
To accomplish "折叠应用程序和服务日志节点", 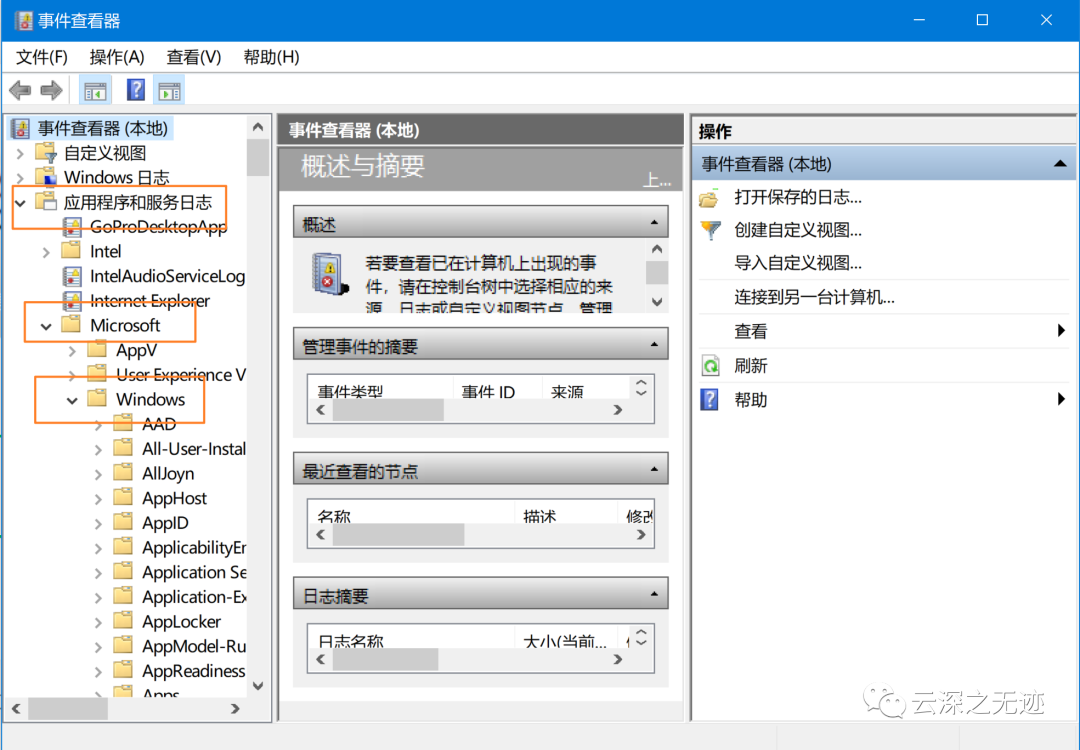I will pyautogui.click(x=22, y=201).
